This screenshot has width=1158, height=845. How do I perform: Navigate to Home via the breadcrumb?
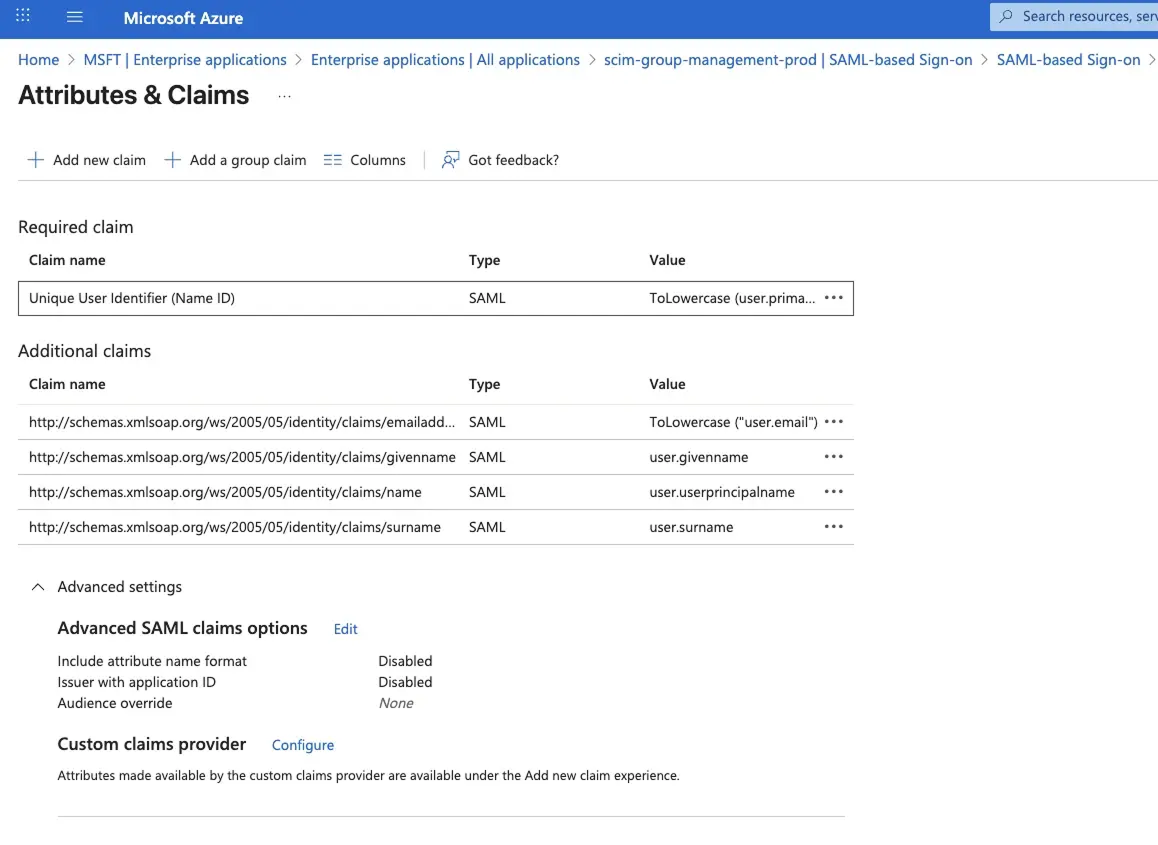38,59
